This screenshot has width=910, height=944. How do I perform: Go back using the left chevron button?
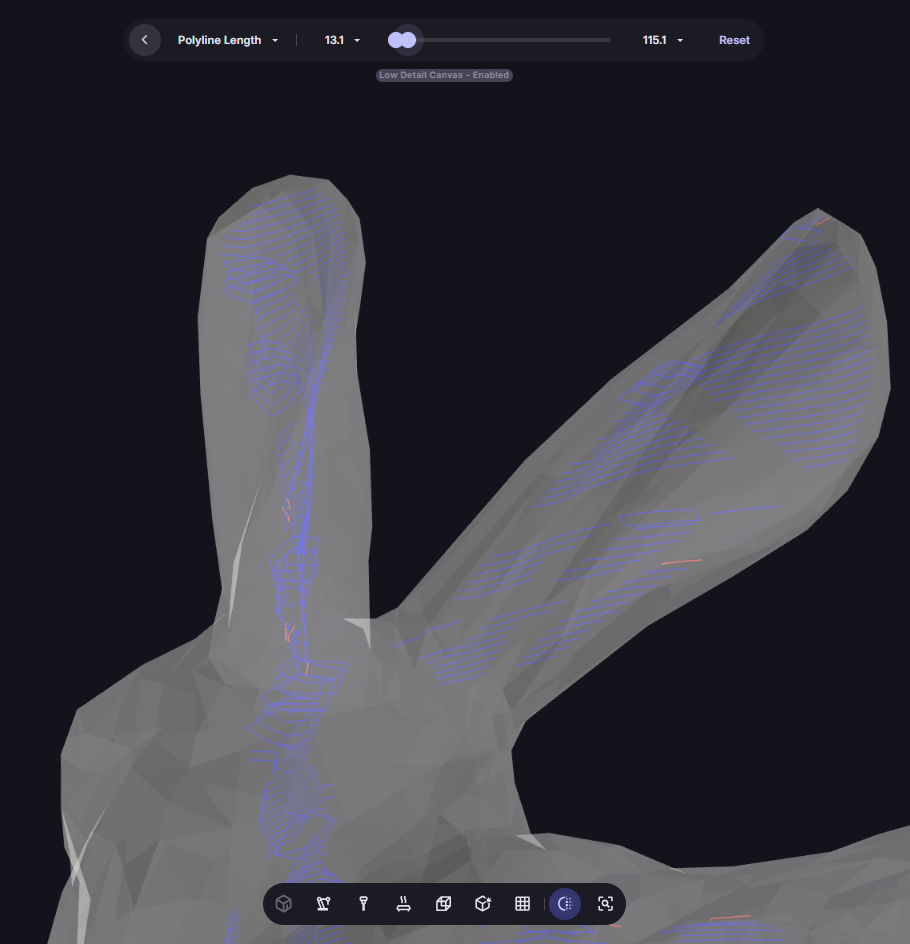[x=145, y=40]
